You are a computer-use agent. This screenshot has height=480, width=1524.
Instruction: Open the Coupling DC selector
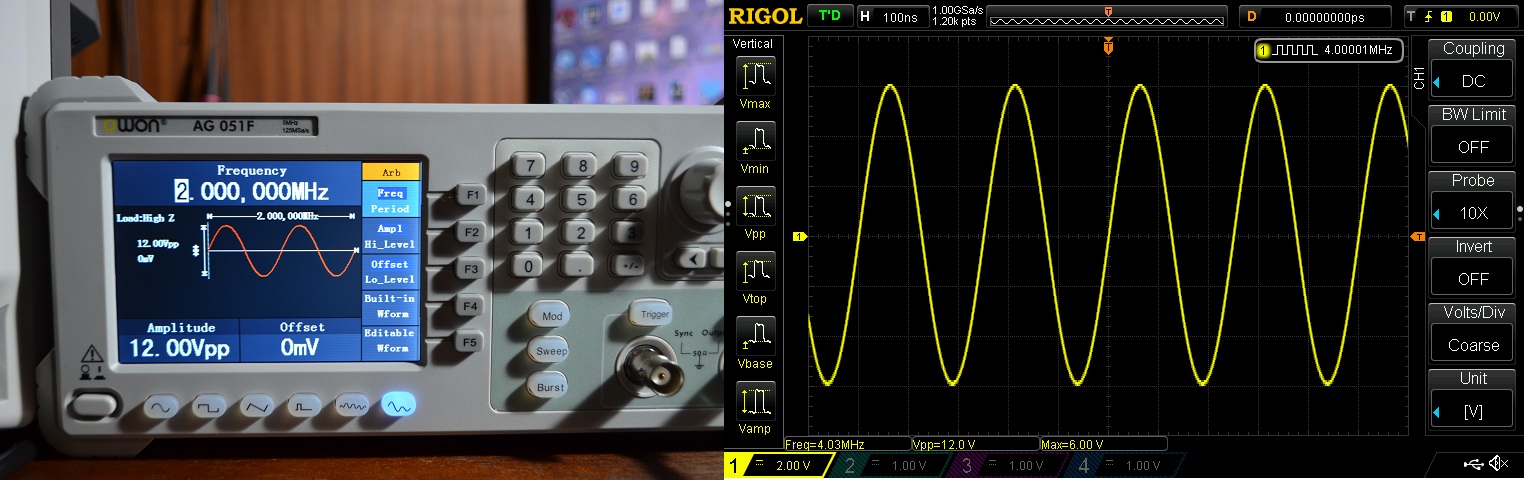click(1473, 80)
